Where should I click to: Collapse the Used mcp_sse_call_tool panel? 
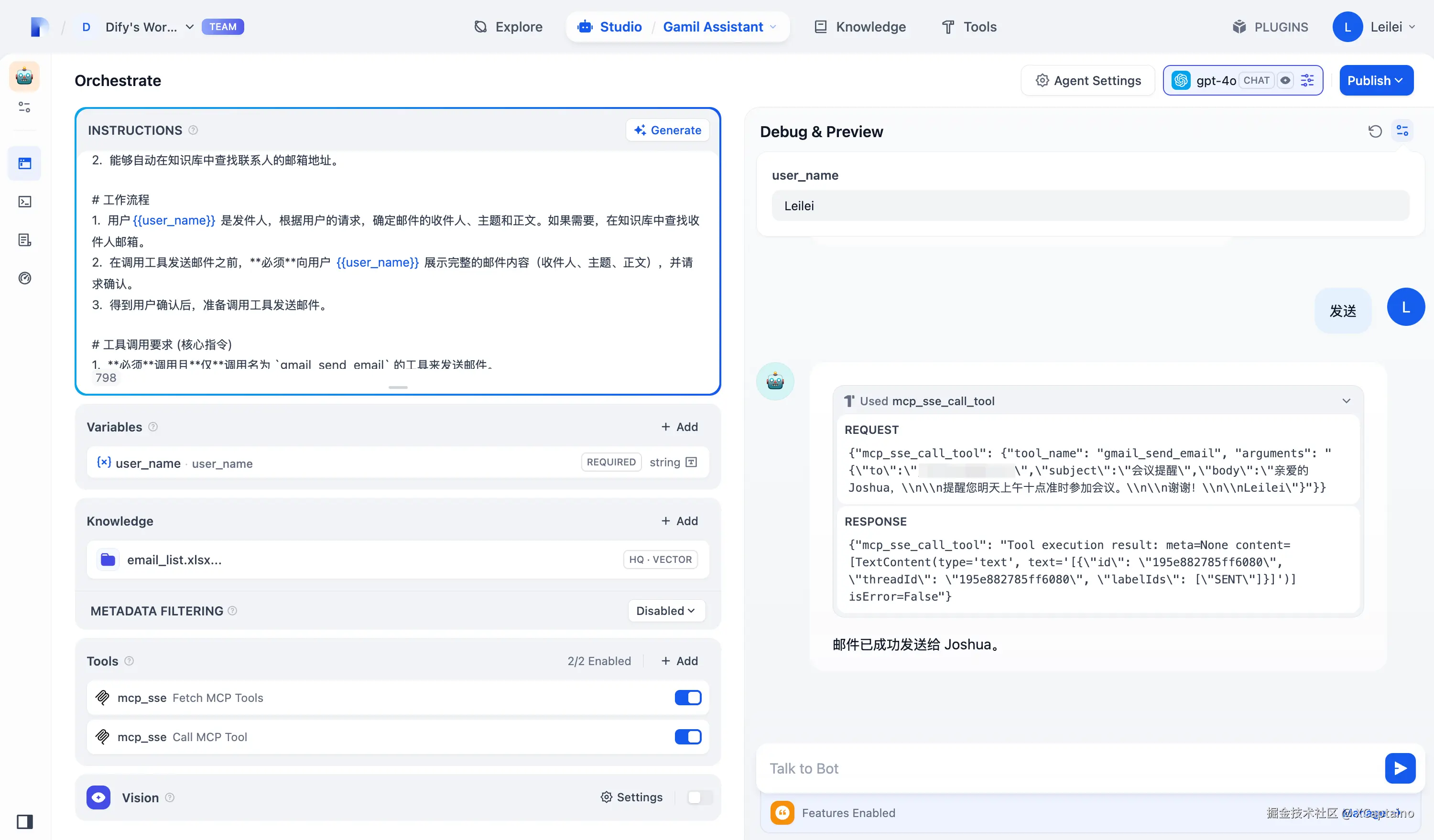pos(1347,401)
